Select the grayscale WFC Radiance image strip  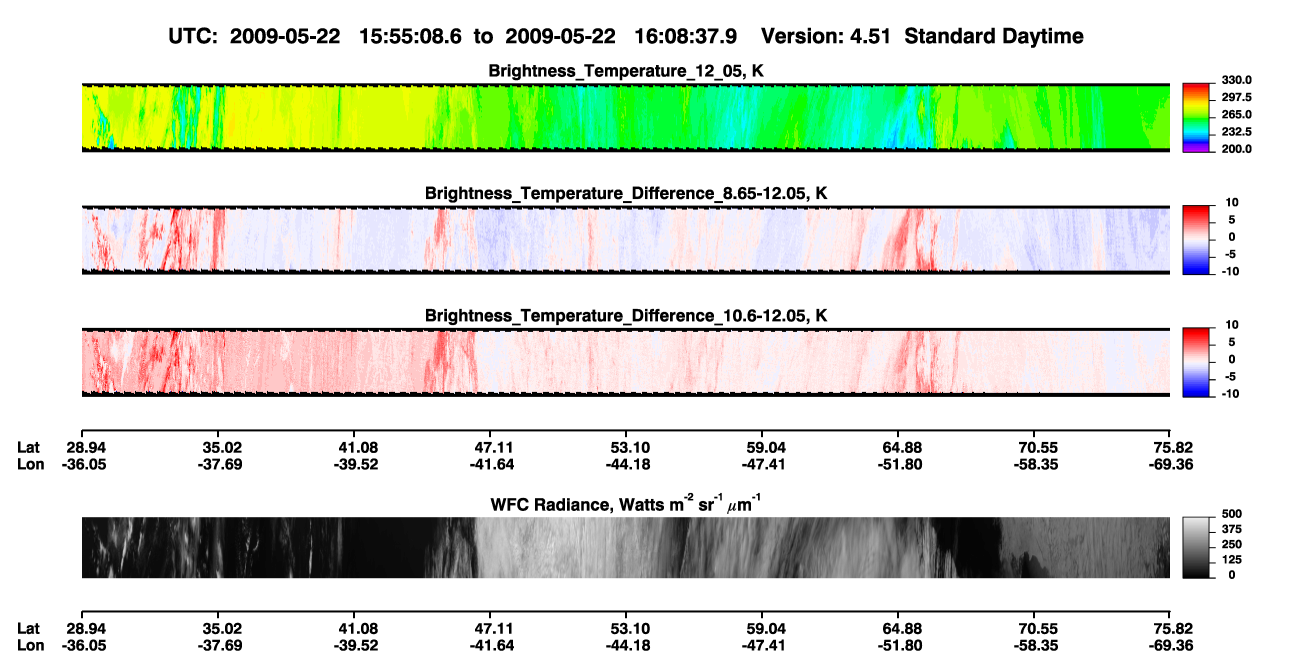point(626,548)
